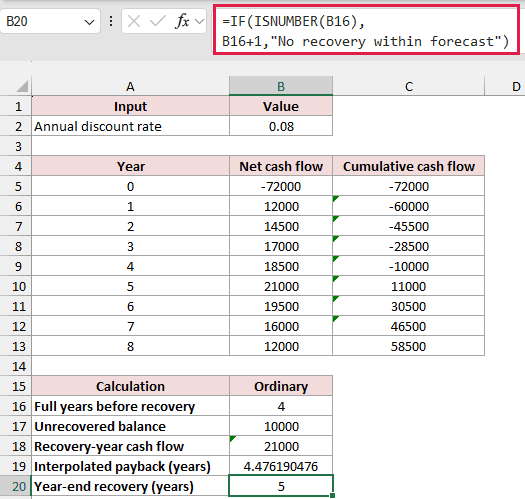
Task: Click inside the formula bar text
Action: (x=366, y=31)
